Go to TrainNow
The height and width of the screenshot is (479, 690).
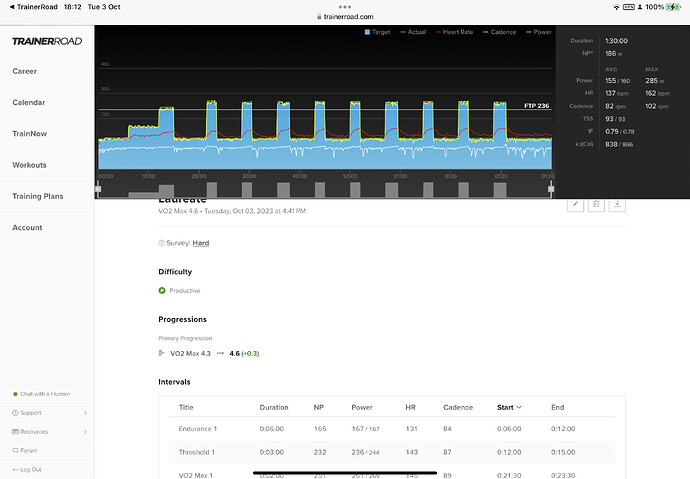tap(29, 134)
